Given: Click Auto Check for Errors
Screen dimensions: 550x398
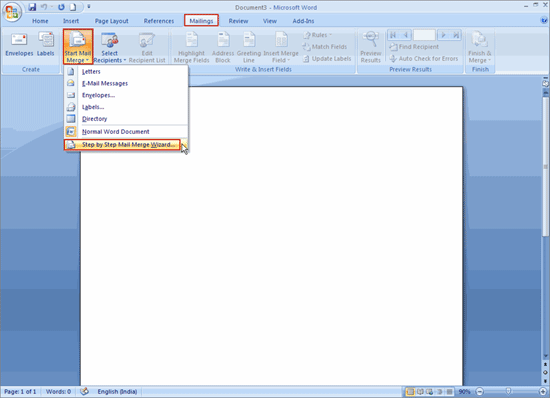Looking at the screenshot, I should pos(424,59).
